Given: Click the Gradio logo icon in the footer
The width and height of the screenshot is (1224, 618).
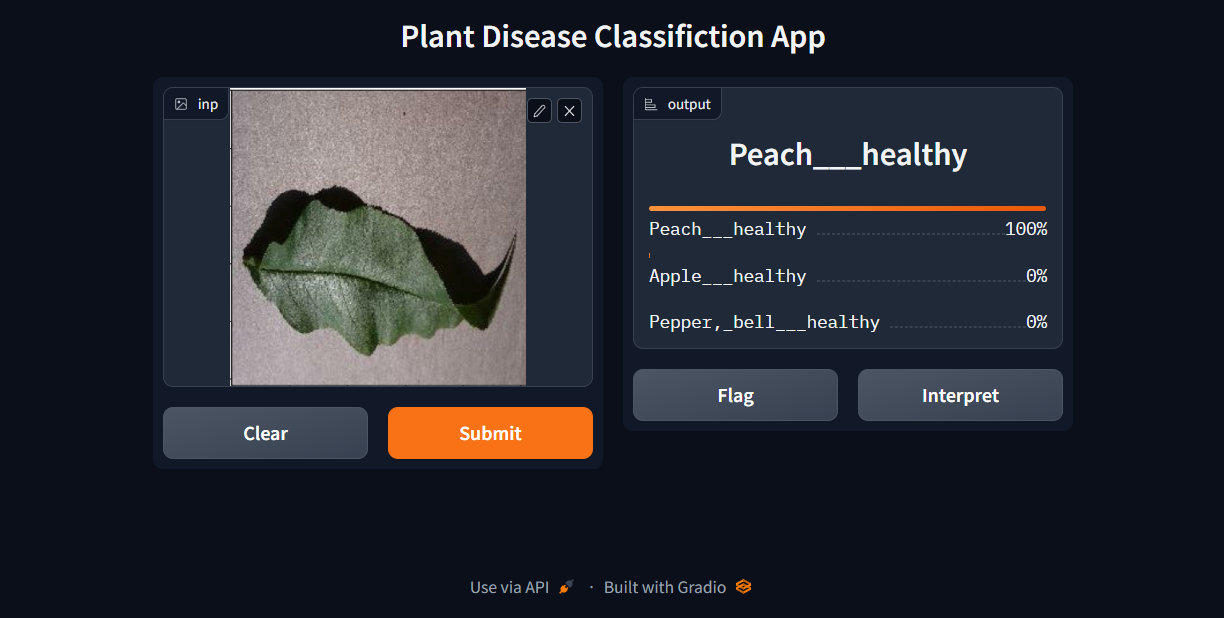Looking at the screenshot, I should coord(742,587).
